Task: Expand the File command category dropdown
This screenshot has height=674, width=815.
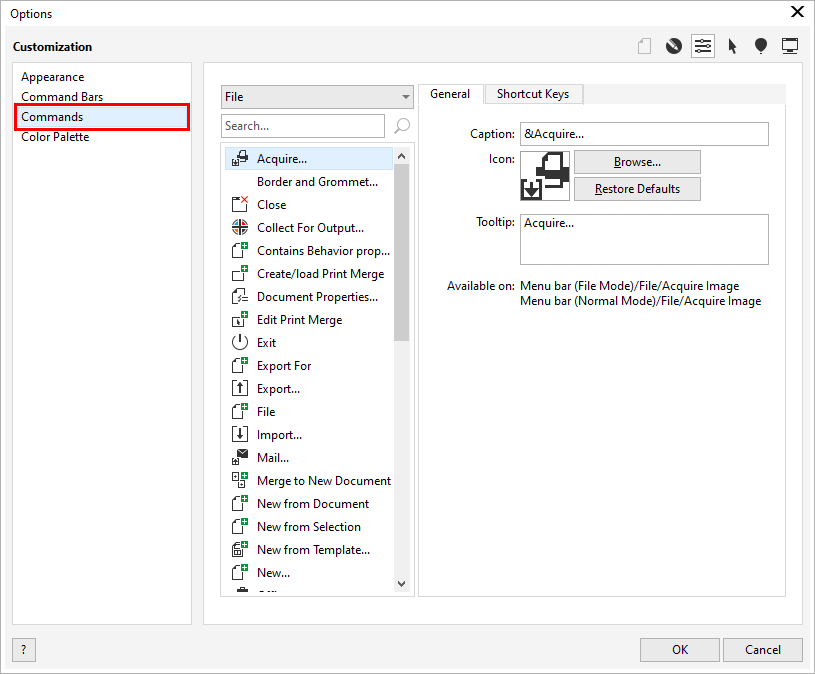Action: [317, 97]
